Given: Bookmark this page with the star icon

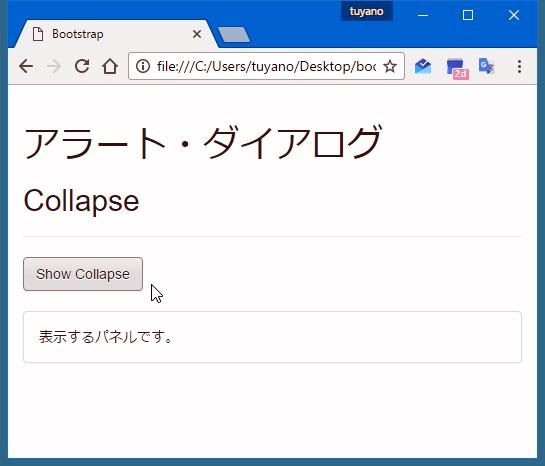Looking at the screenshot, I should (390, 66).
